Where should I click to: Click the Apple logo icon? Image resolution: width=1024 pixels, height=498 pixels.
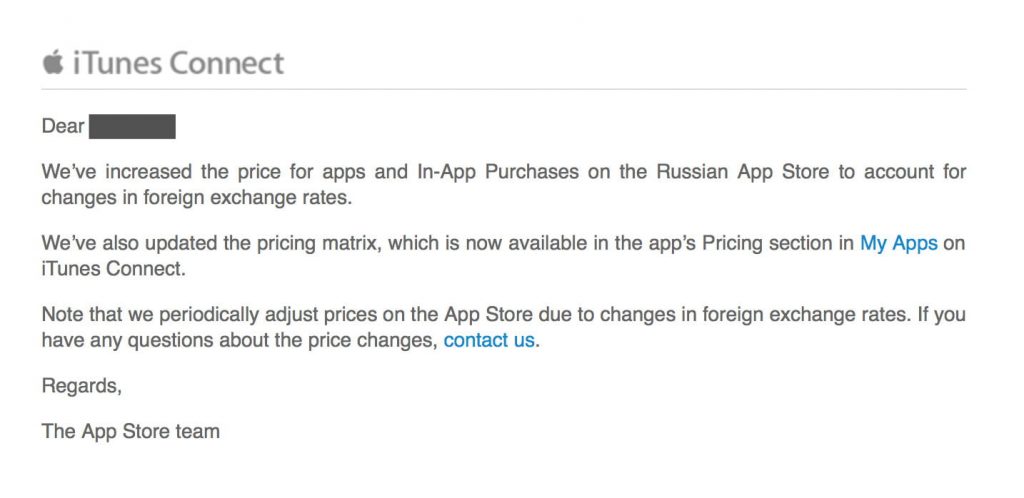52,62
